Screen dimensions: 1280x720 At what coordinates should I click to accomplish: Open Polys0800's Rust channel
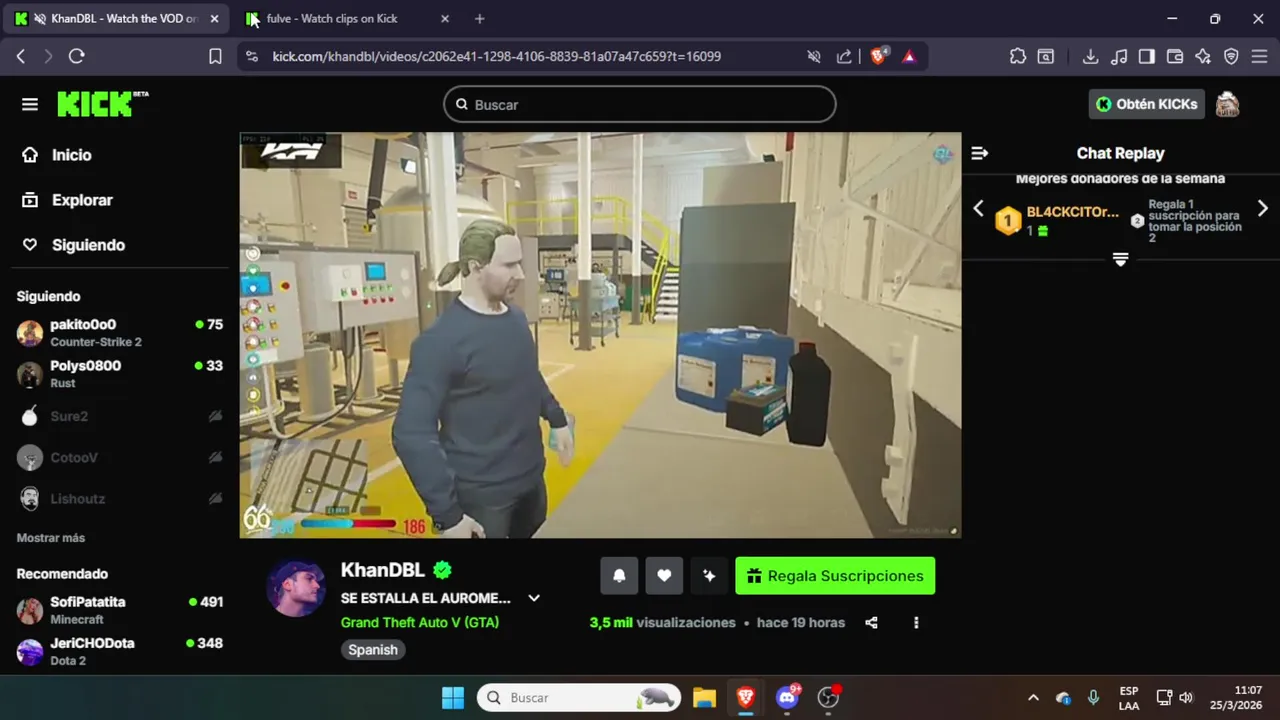pyautogui.click(x=120, y=374)
